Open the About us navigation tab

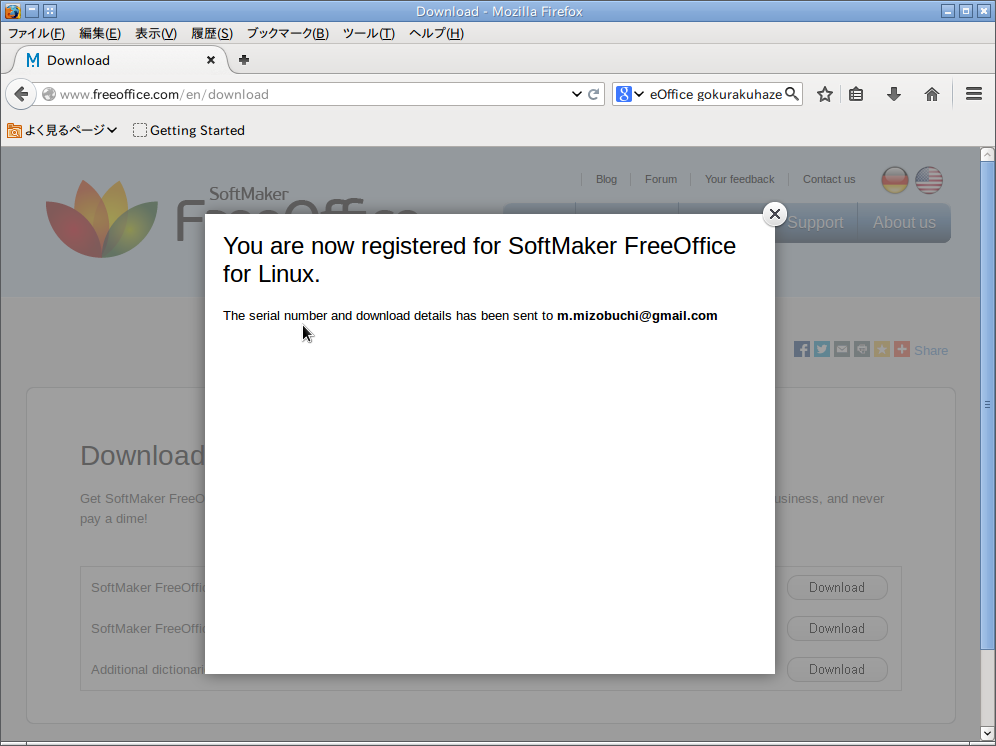(904, 222)
